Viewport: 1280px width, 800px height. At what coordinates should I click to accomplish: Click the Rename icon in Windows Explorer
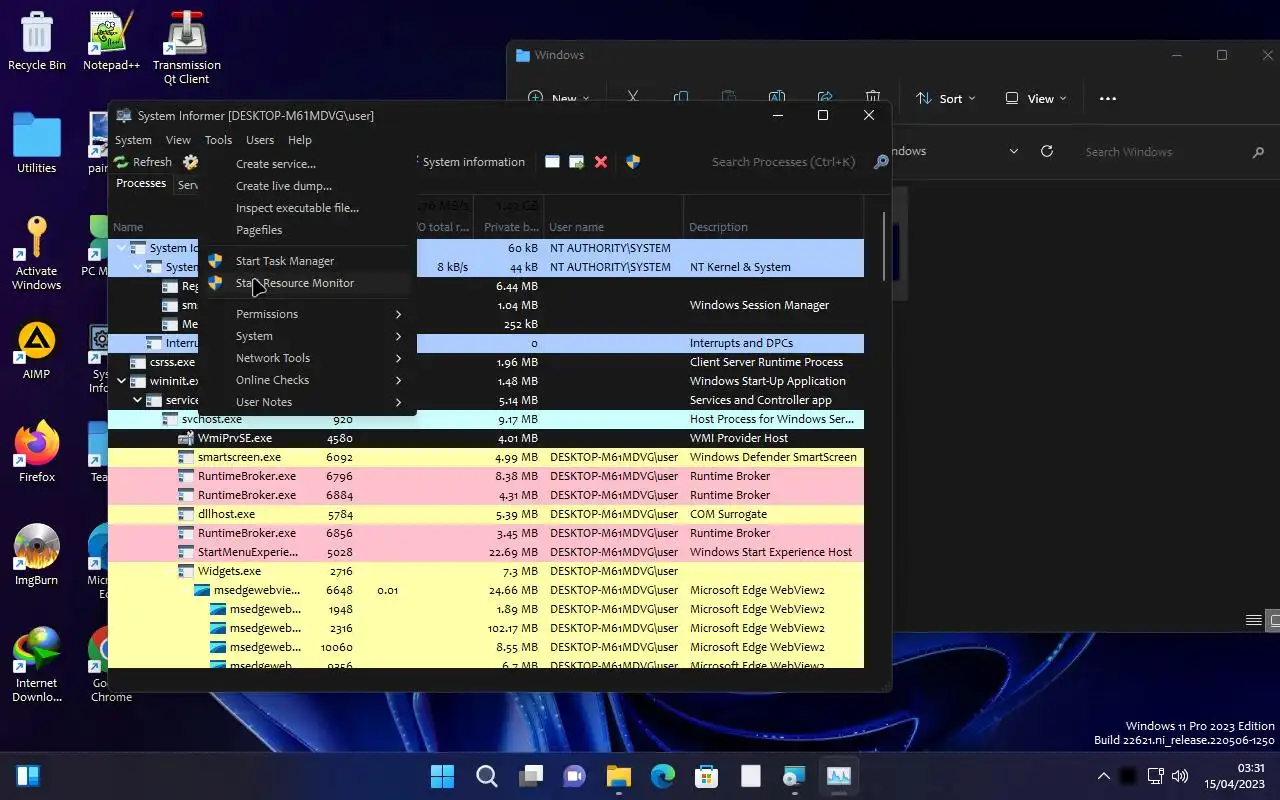click(777, 98)
